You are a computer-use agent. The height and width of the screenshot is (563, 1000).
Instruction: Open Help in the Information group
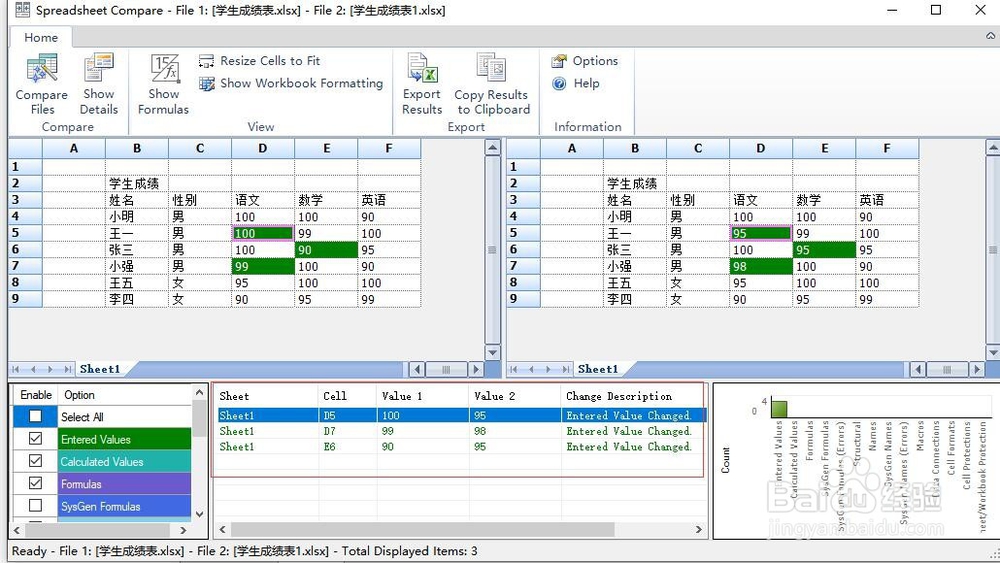click(576, 84)
